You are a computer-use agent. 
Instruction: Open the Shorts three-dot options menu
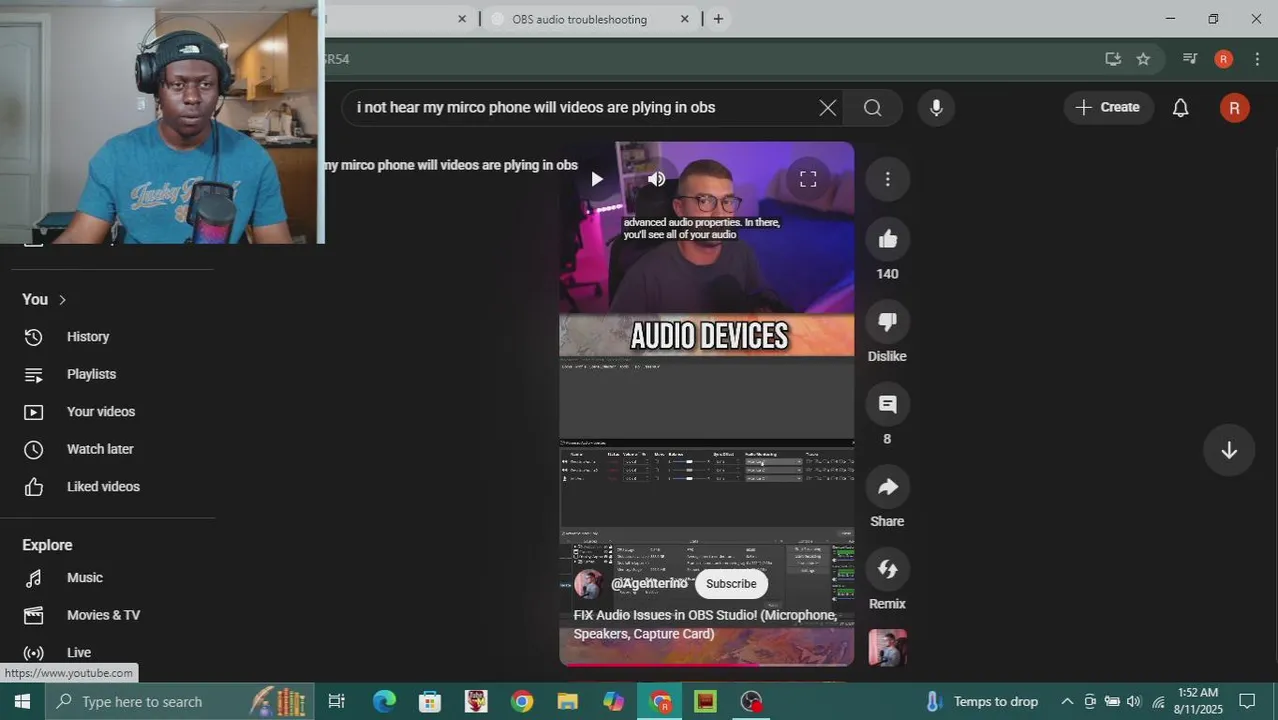point(887,179)
